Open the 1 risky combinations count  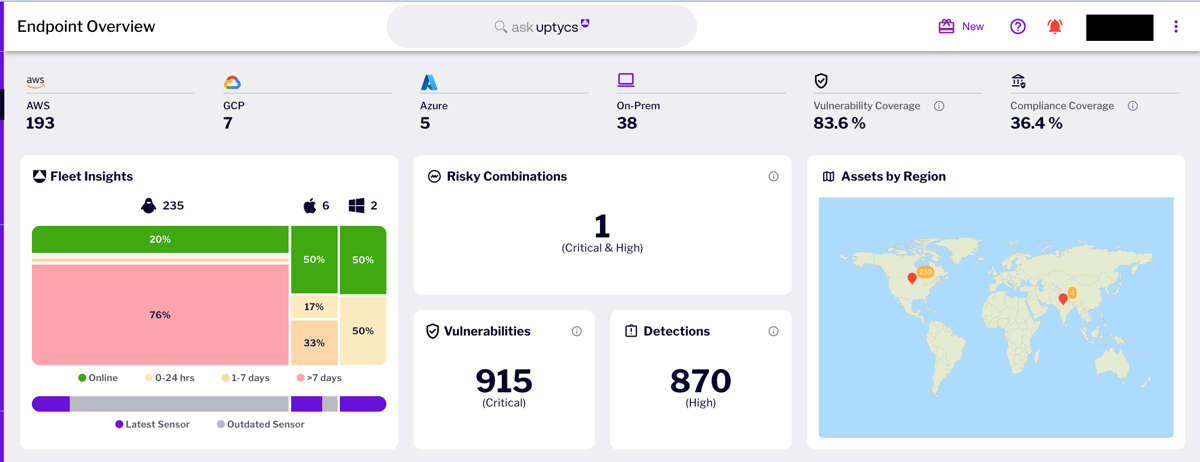[x=602, y=226]
